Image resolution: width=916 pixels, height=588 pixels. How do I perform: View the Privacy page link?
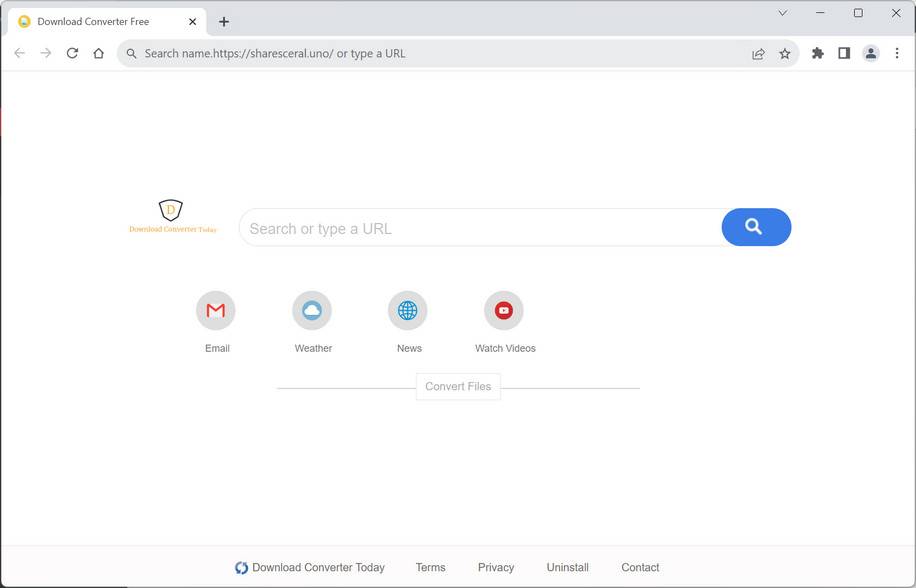click(496, 567)
